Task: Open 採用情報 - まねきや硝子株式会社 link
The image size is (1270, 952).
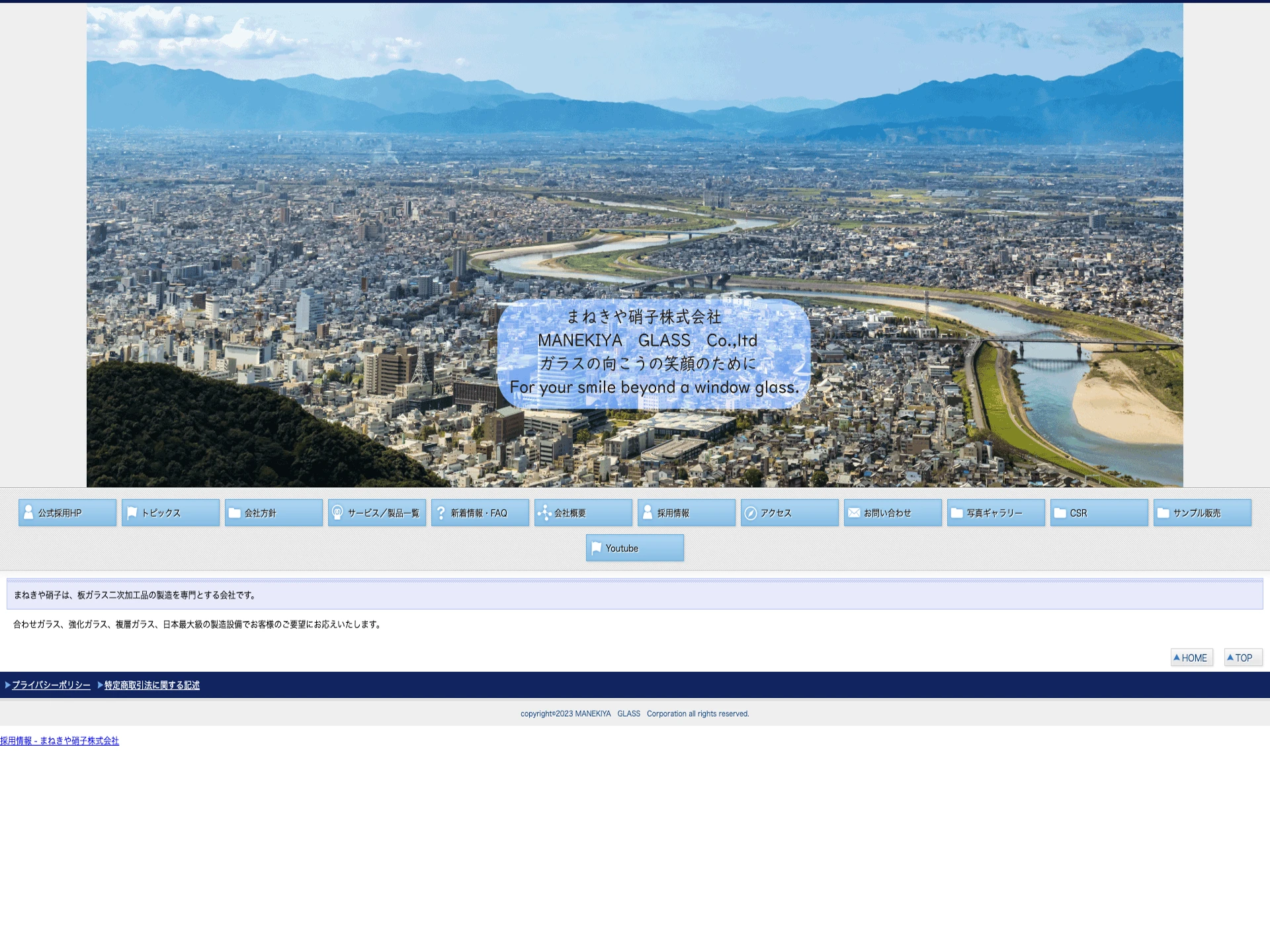Action: [x=60, y=740]
